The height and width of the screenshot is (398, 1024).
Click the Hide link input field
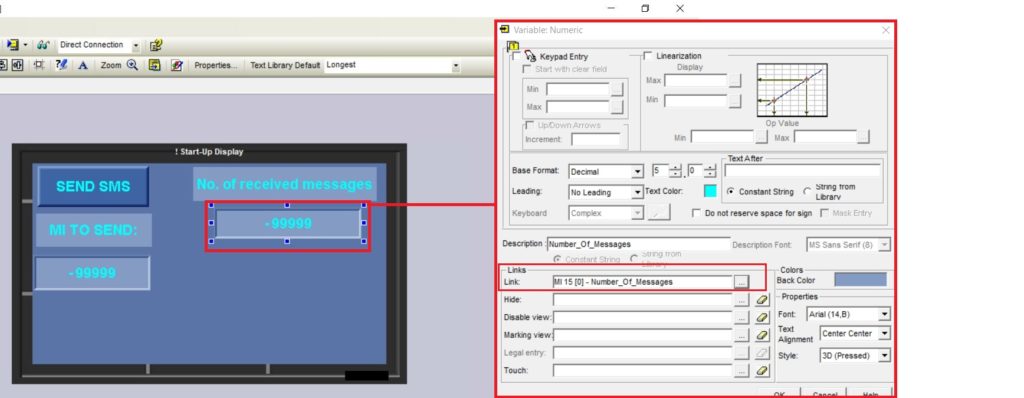click(x=643, y=300)
